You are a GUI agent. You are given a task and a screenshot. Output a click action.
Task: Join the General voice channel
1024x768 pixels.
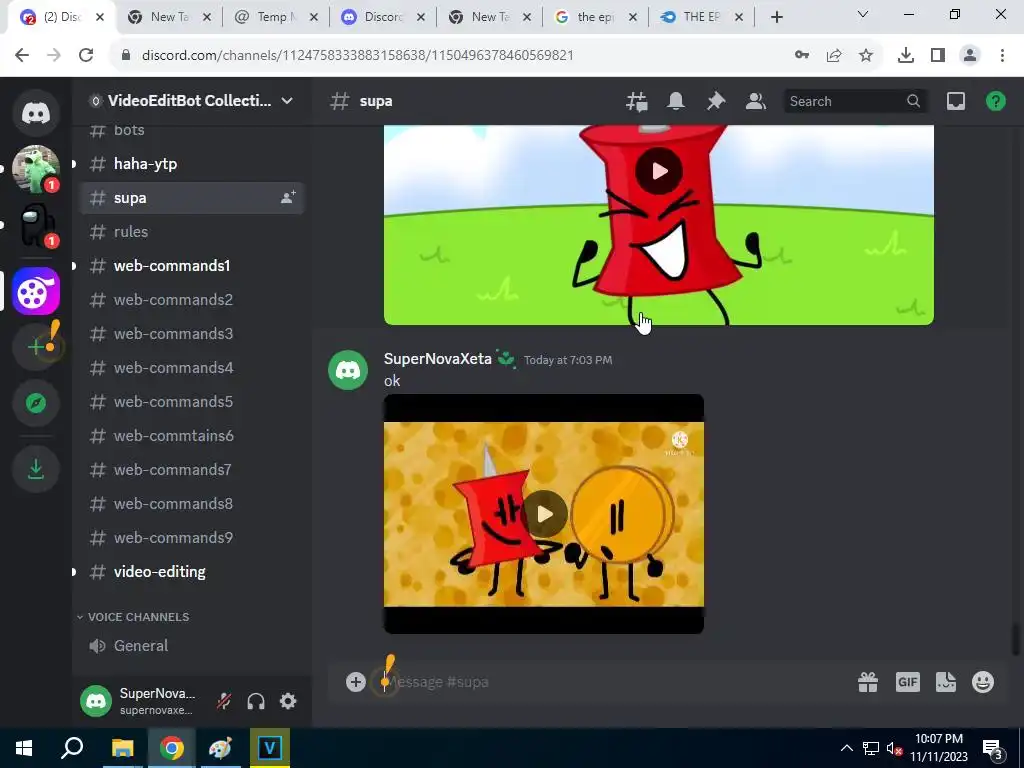point(192,645)
